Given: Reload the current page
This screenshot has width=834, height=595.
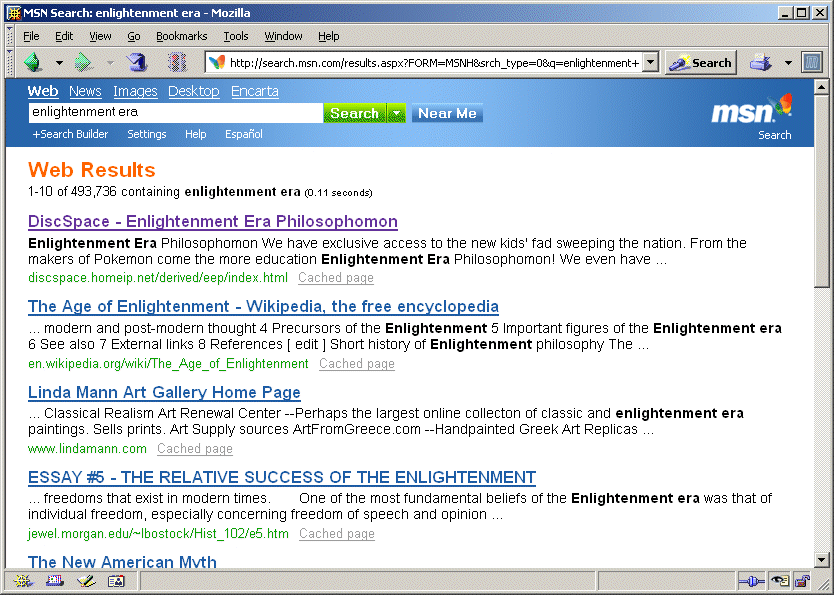Looking at the screenshot, I should click(x=137, y=62).
